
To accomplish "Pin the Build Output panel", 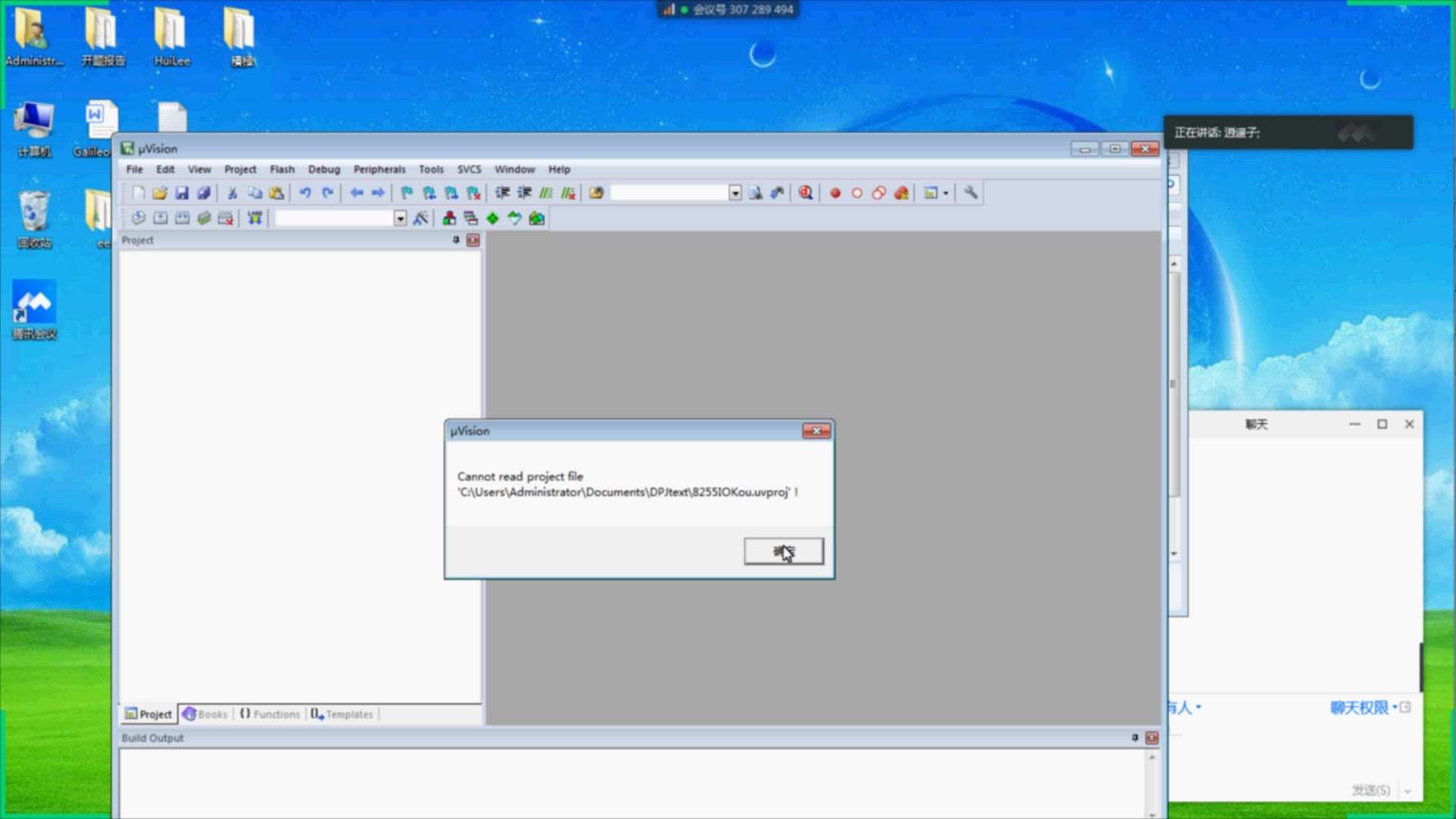I will [x=1134, y=738].
